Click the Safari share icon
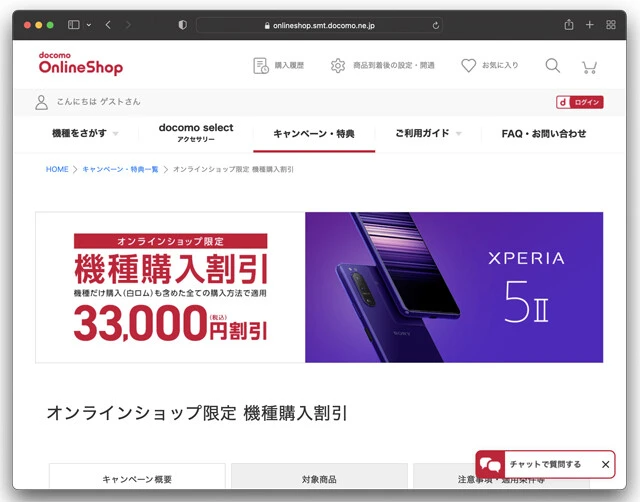 [x=569, y=25]
